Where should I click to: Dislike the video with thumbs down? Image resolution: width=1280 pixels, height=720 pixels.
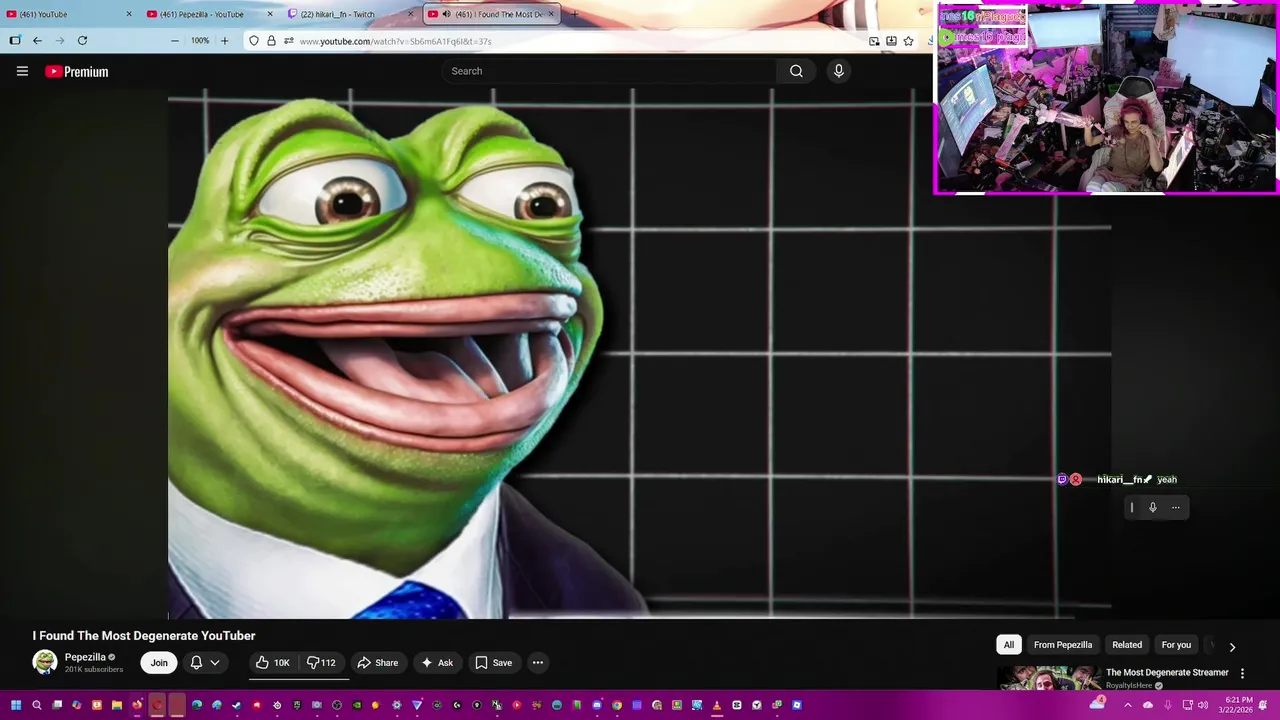click(x=321, y=662)
